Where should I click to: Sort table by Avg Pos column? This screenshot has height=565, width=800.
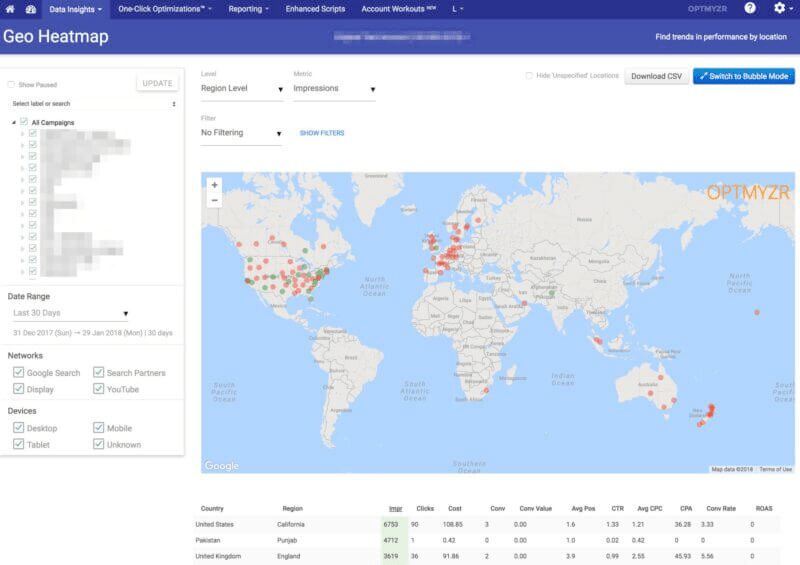pyautogui.click(x=583, y=508)
